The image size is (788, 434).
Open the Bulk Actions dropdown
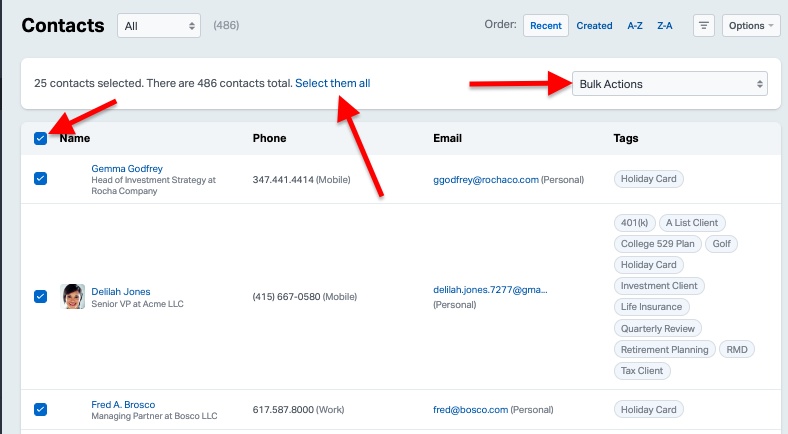669,84
